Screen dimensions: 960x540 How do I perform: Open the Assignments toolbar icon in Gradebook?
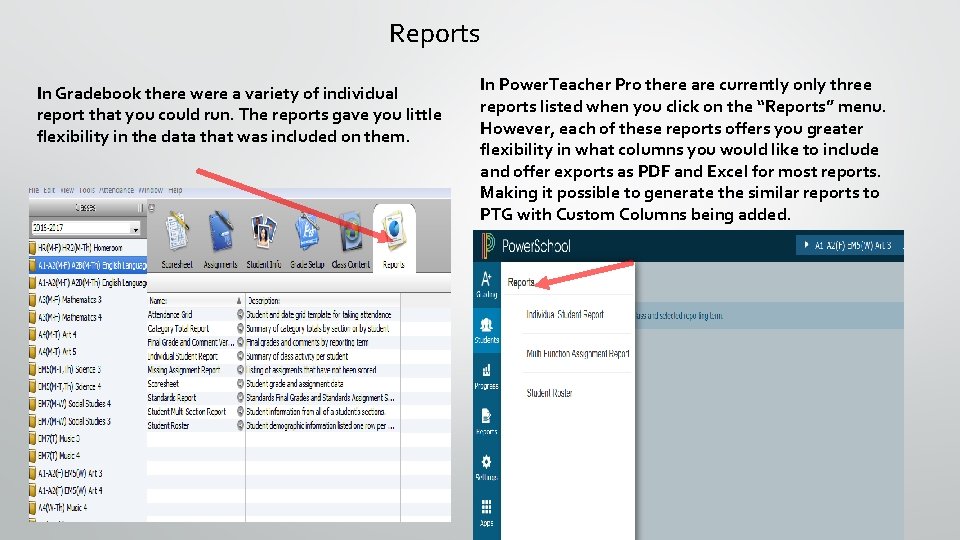coord(220,233)
